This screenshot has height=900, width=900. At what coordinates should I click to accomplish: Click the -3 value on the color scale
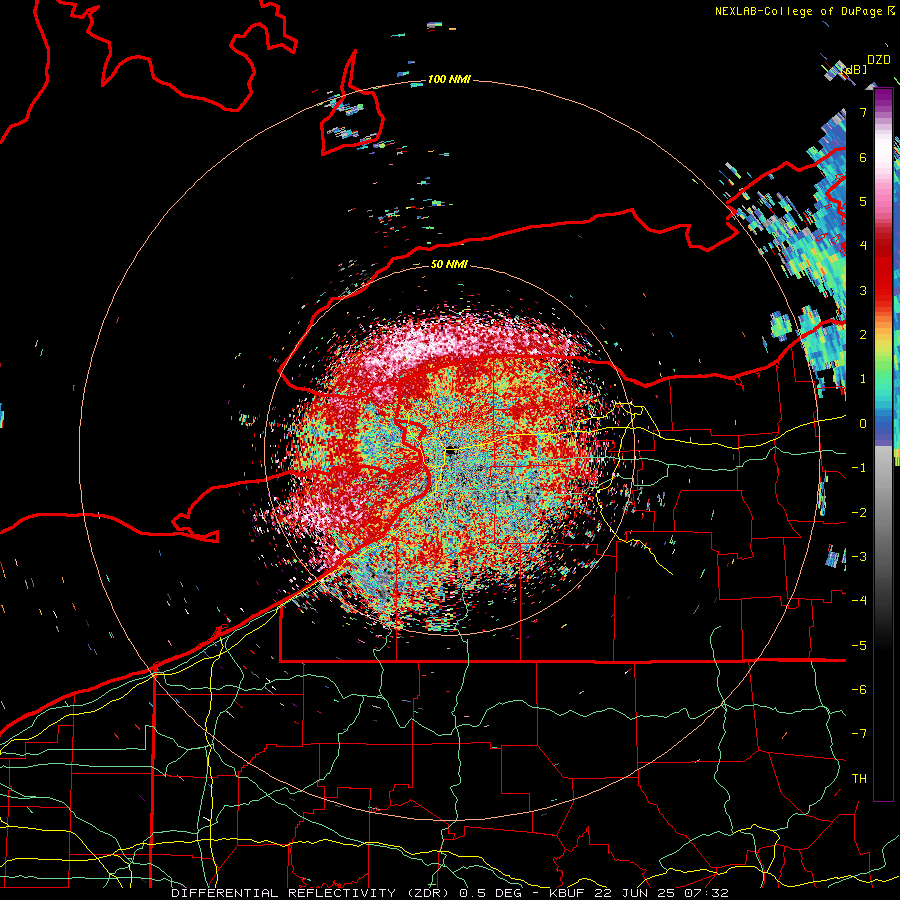click(x=859, y=557)
